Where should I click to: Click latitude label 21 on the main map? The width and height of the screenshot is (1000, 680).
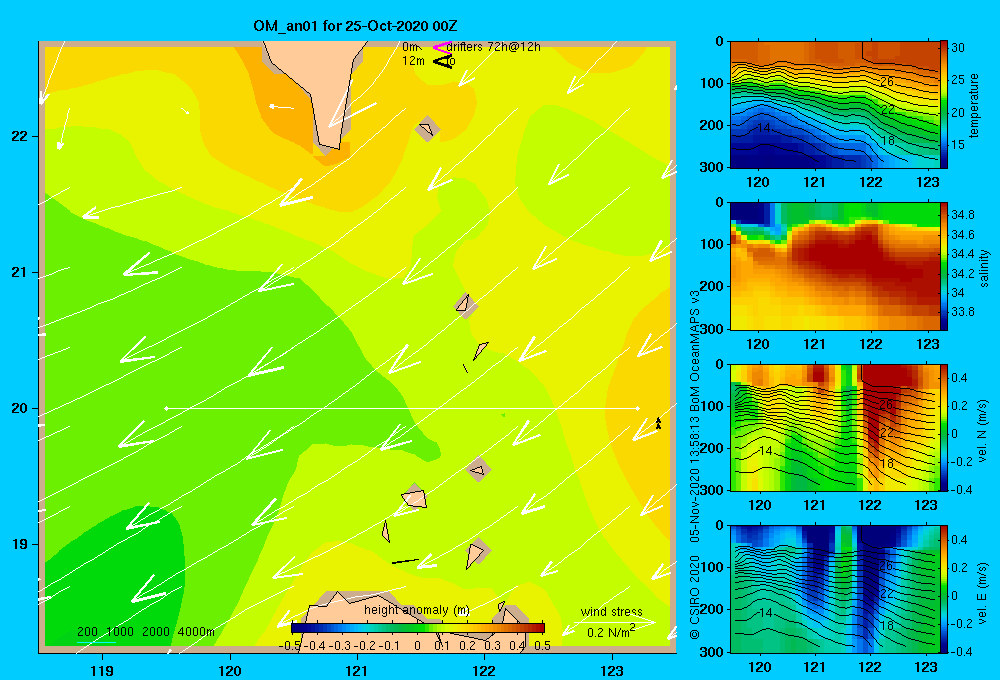[x=19, y=272]
